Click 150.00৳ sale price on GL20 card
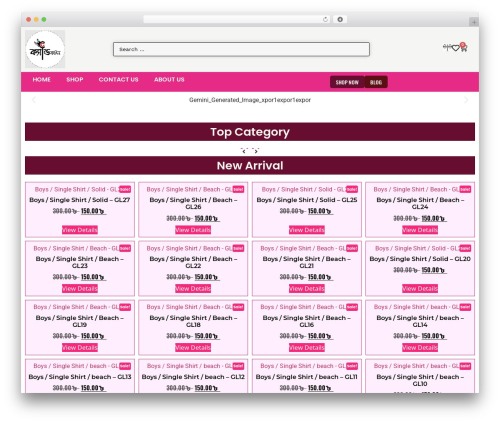Viewport: 500px width, 423px height. 433,270
